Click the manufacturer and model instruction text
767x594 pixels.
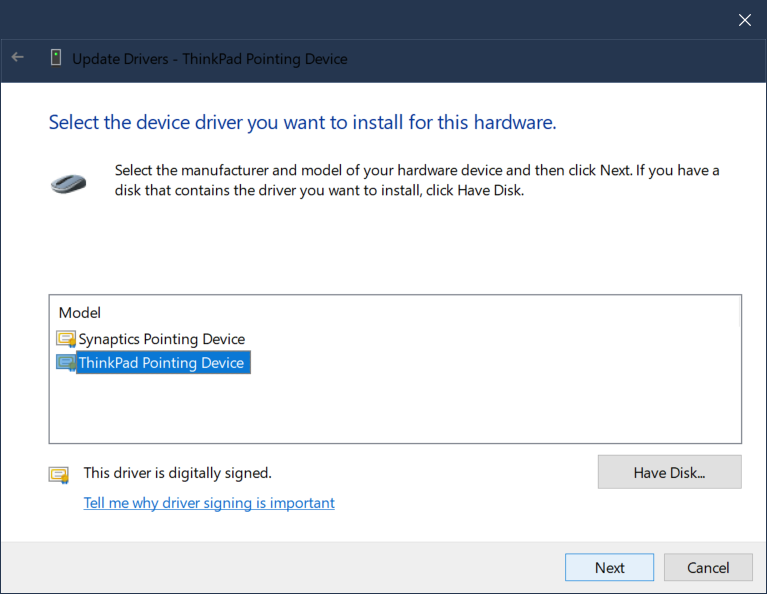[417, 180]
